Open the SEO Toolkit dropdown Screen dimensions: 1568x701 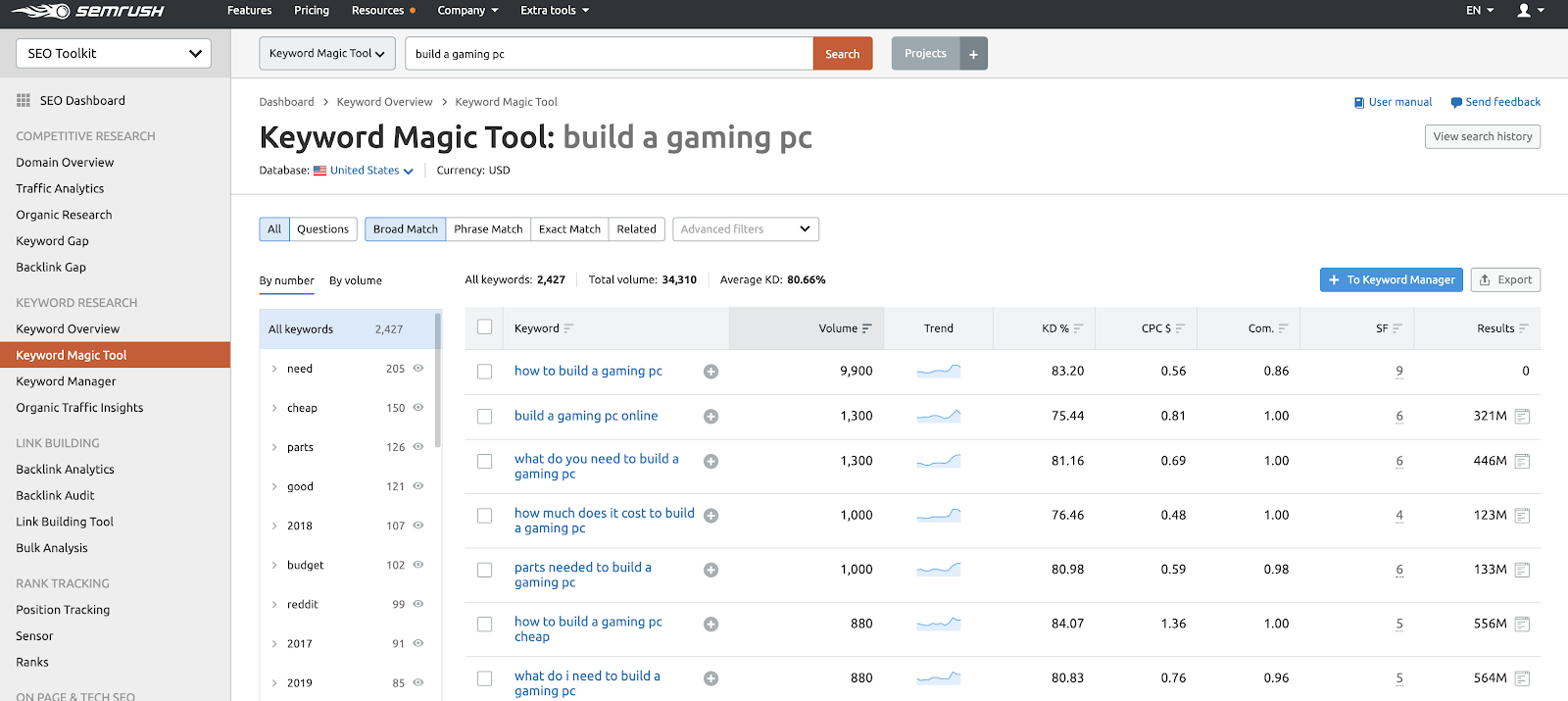coord(114,54)
